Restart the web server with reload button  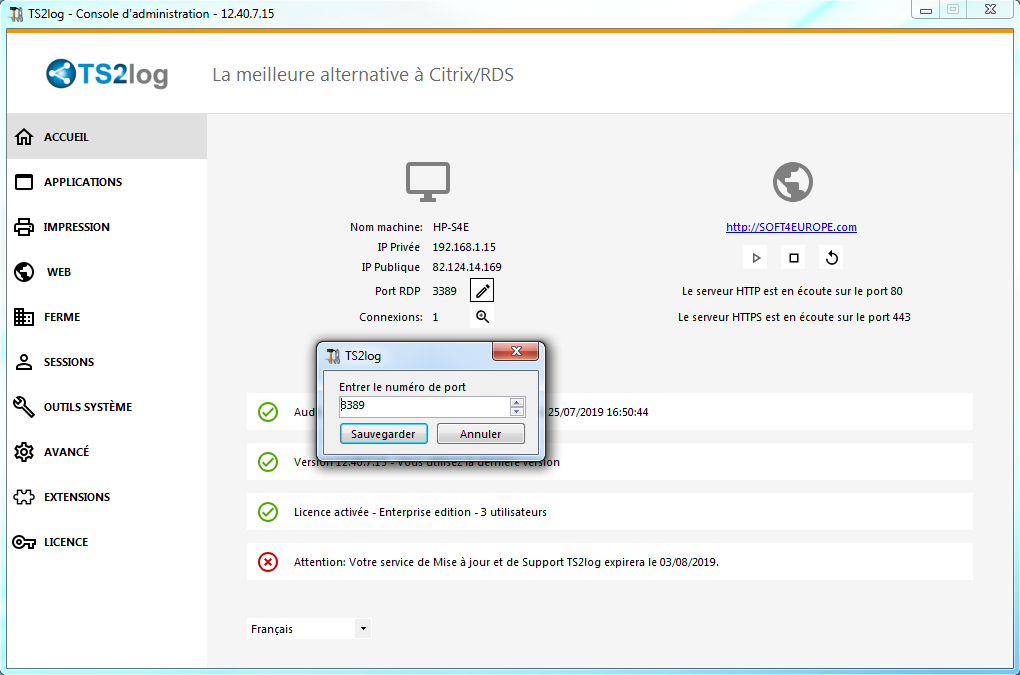[x=831, y=258]
